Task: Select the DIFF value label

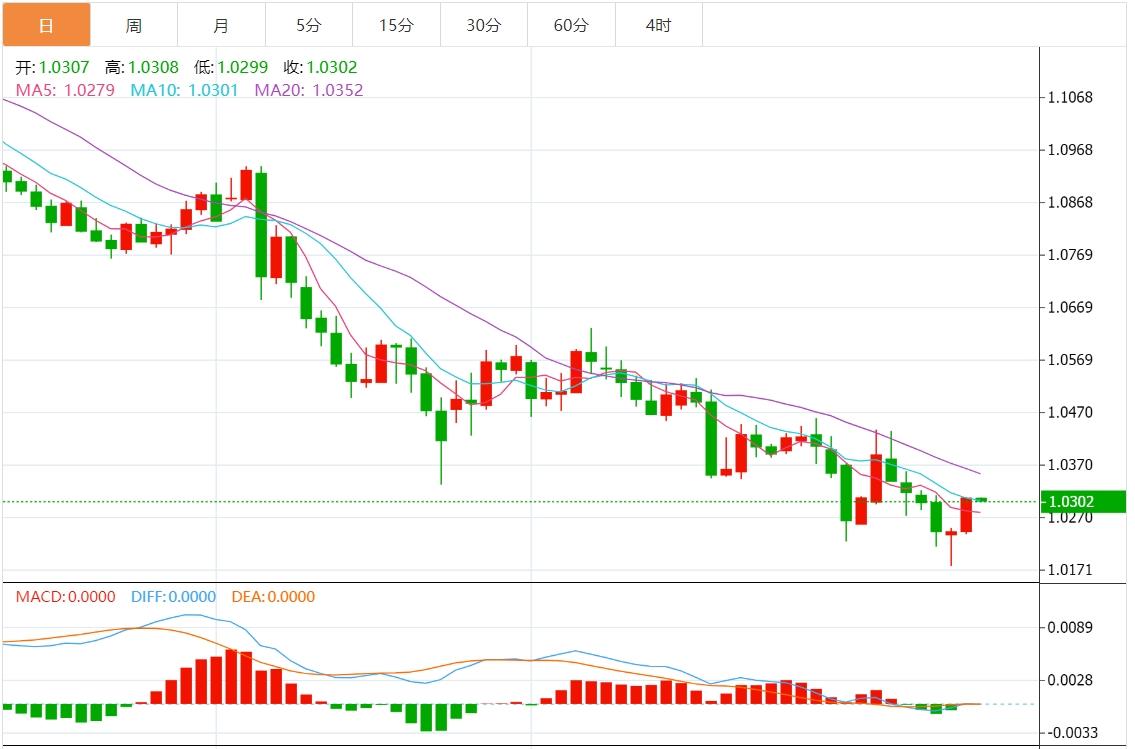Action: 173,597
